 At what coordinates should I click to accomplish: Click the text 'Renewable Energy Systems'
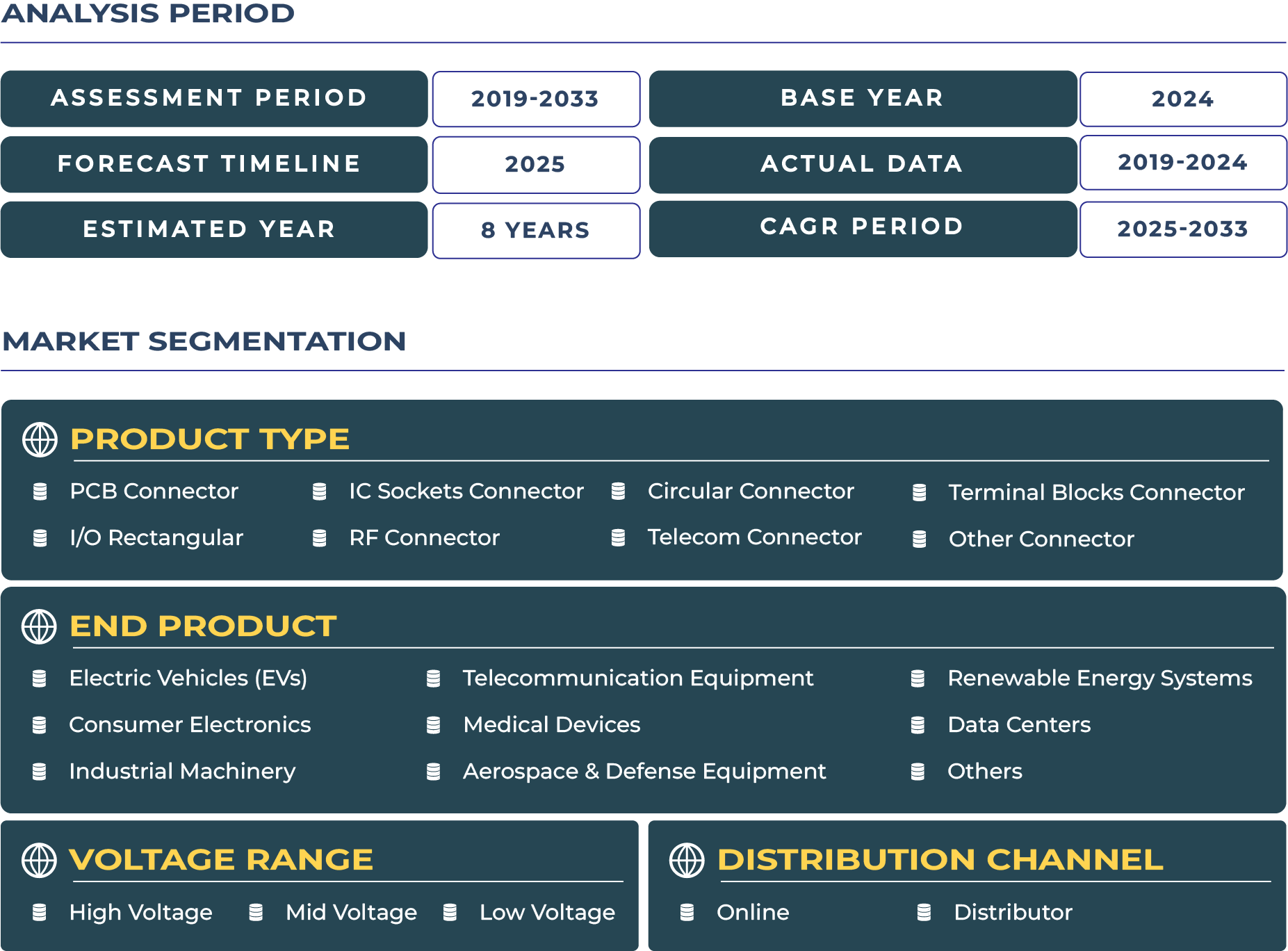(x=1100, y=678)
